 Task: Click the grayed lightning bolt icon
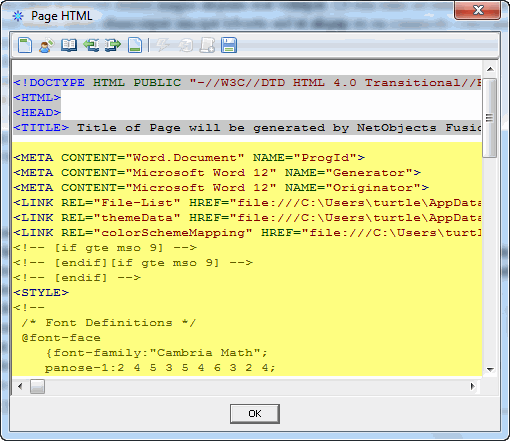[x=163, y=45]
